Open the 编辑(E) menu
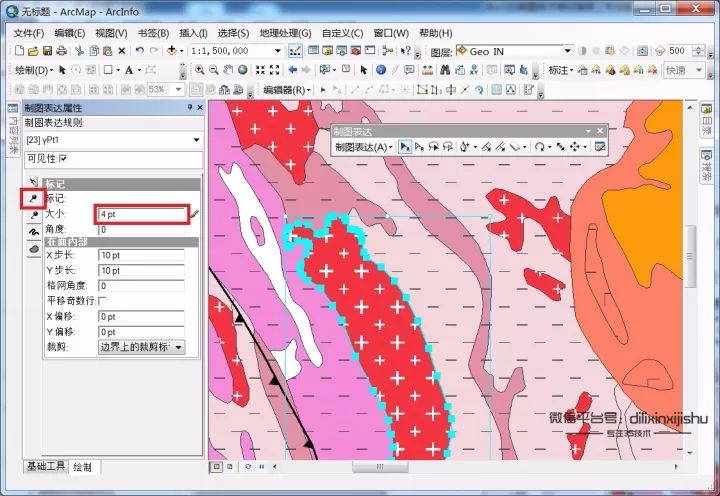The height and width of the screenshot is (496, 720). pyautogui.click(x=70, y=33)
